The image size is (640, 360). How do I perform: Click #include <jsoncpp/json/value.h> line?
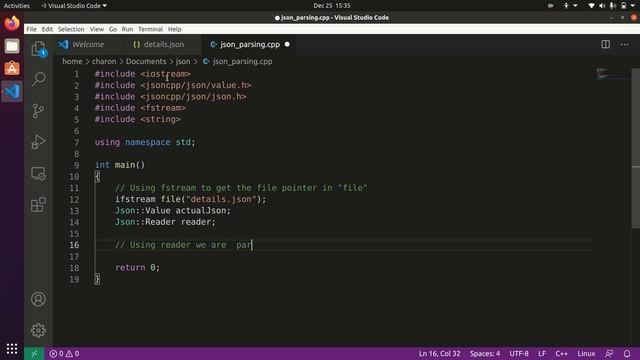(173, 85)
